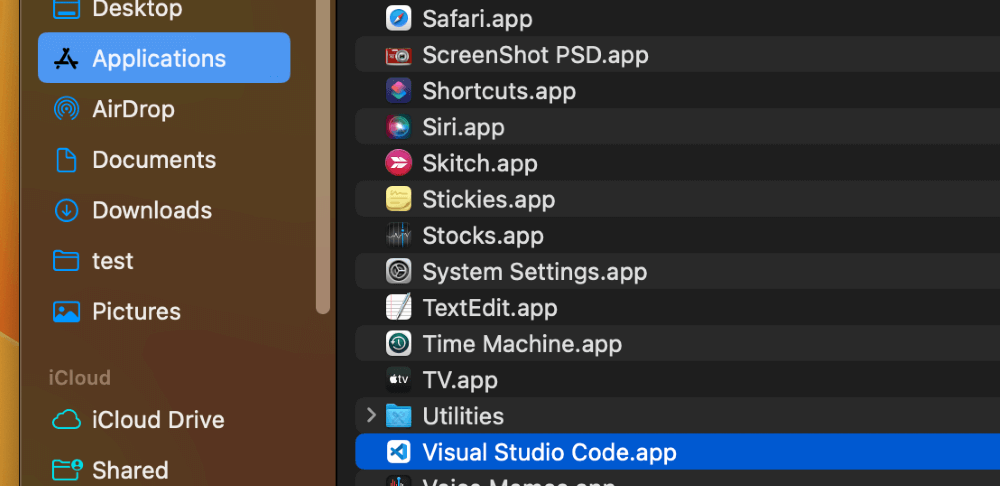
Task: Click the Utilities folder icon
Action: point(399,416)
